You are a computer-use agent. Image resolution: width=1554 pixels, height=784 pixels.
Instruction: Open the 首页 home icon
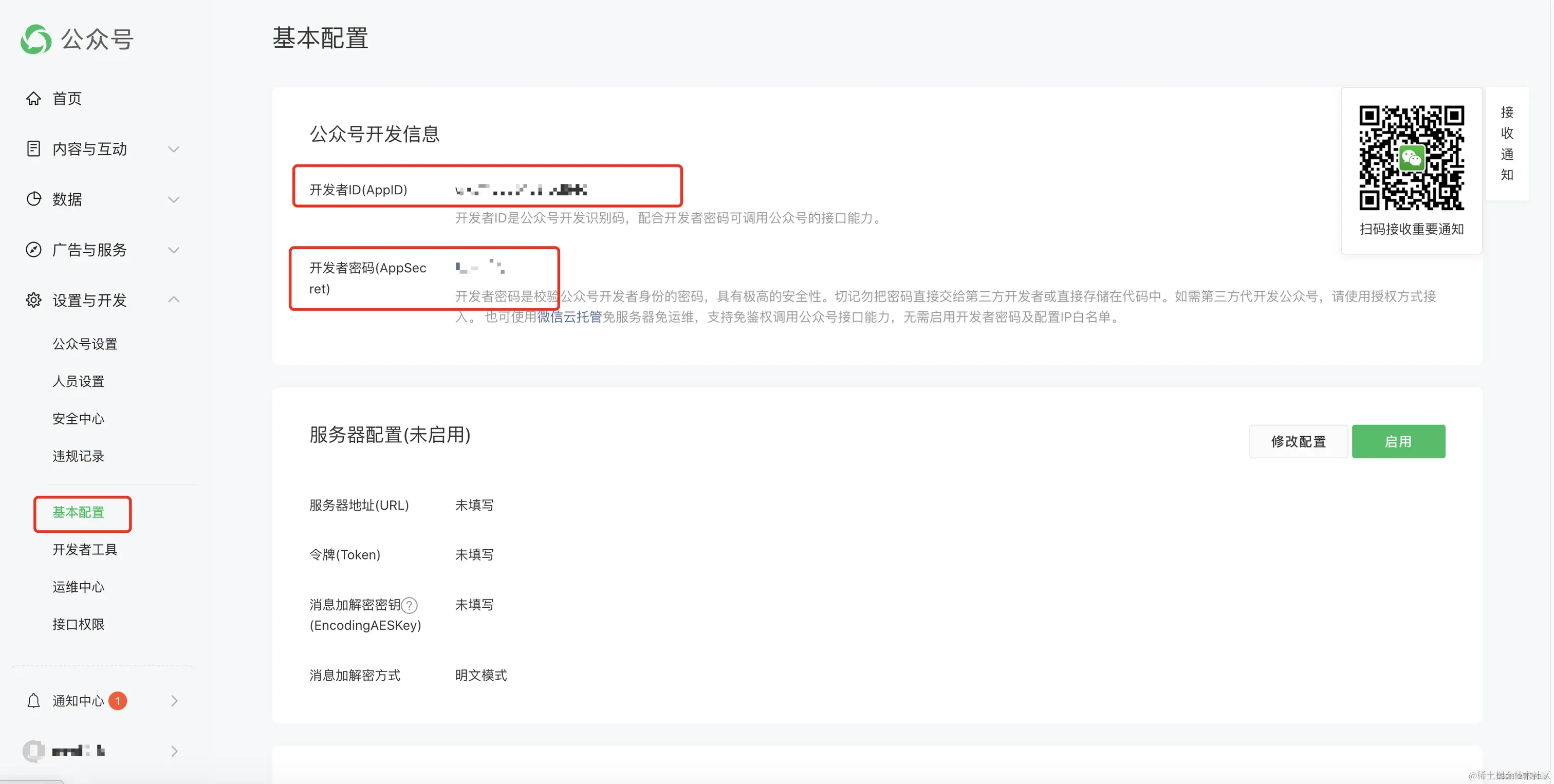point(34,98)
